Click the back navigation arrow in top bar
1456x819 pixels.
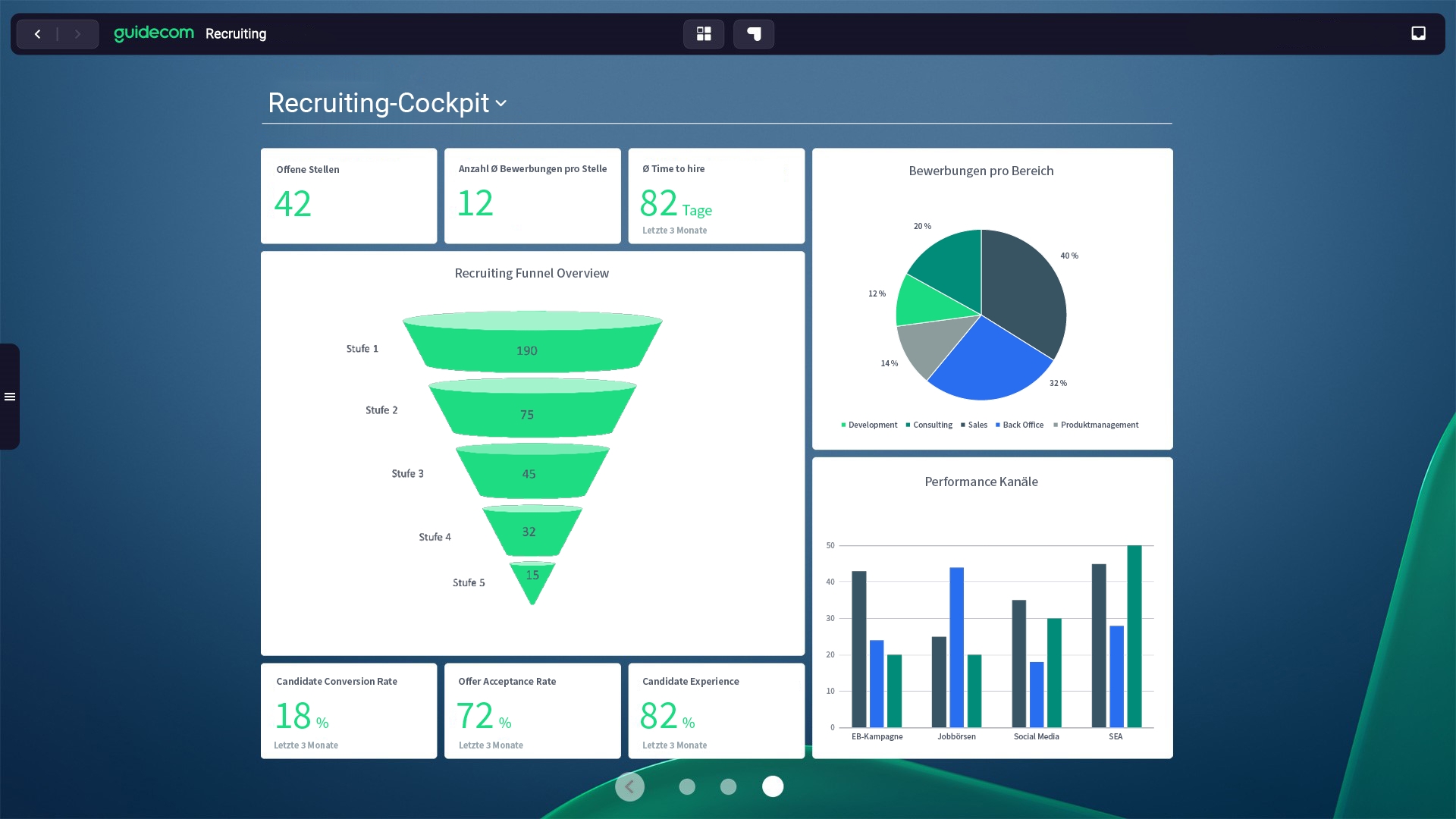point(37,34)
